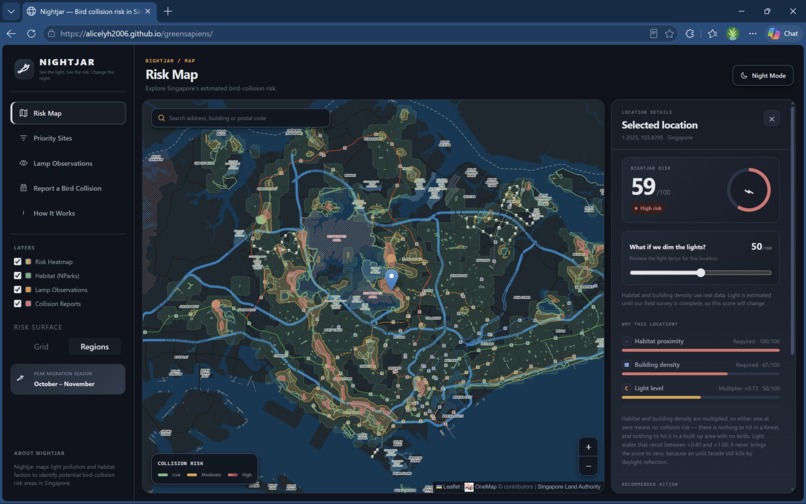Switch risk surface to Grid
The image size is (806, 504).
point(41,347)
